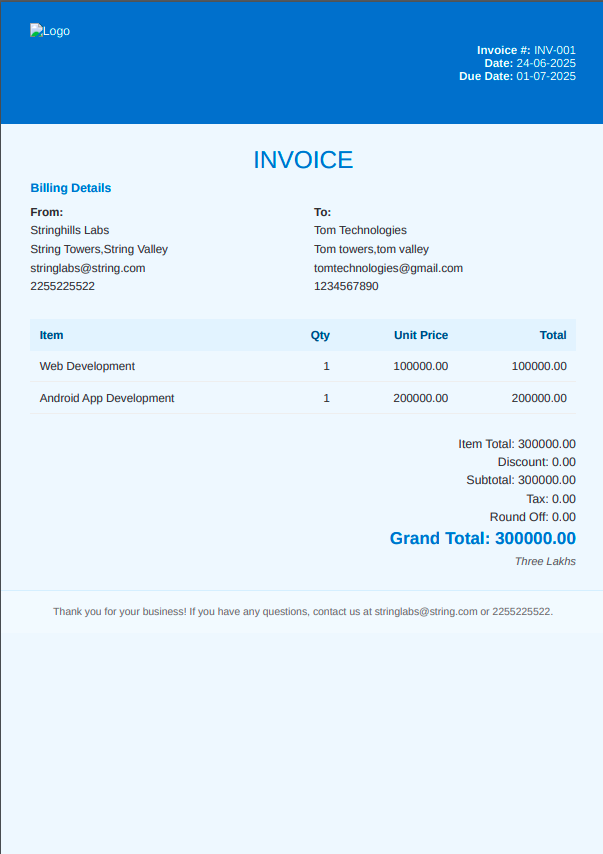Click the Billing Details heading
This screenshot has height=854, width=603.
coord(71,188)
